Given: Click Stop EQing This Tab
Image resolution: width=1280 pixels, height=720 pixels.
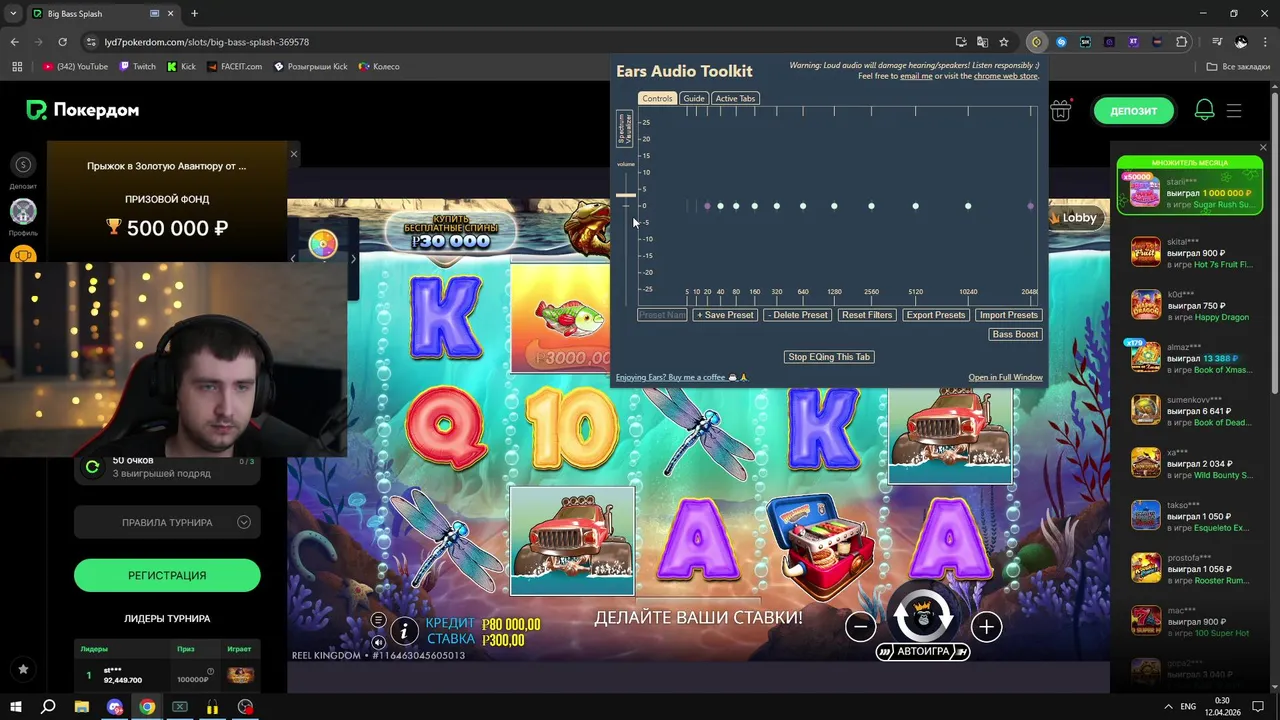Looking at the screenshot, I should pyautogui.click(x=829, y=357).
